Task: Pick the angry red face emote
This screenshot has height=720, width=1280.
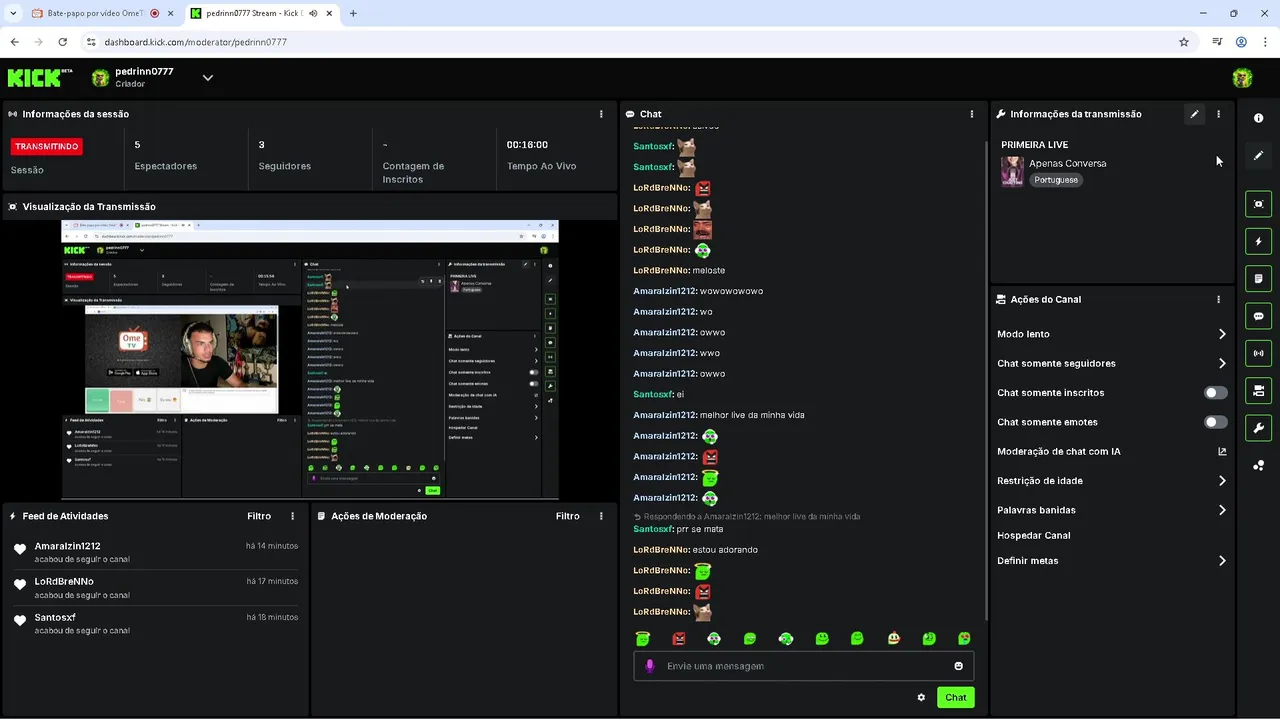Action: point(679,638)
